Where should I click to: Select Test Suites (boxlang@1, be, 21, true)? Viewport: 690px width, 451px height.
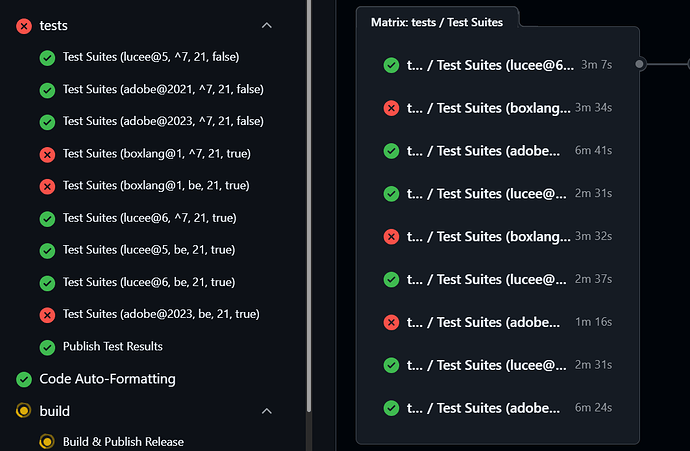point(156,186)
